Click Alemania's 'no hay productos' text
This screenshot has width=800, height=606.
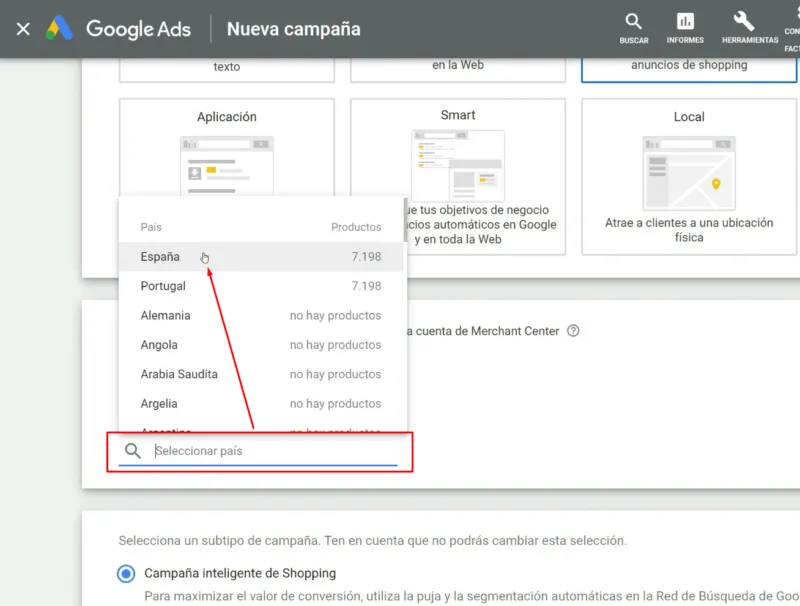click(335, 316)
